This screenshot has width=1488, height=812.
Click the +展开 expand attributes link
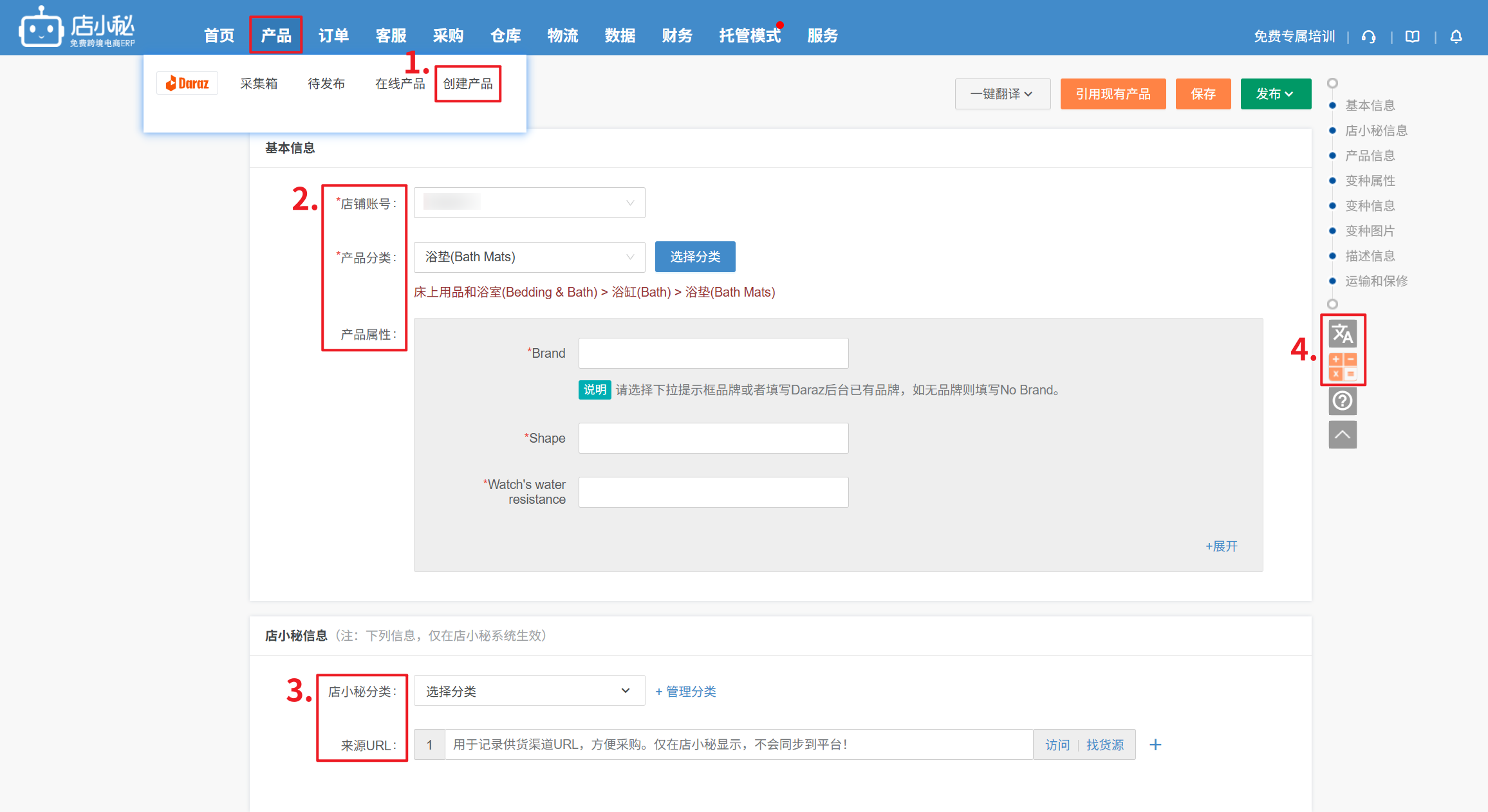[x=1221, y=546]
